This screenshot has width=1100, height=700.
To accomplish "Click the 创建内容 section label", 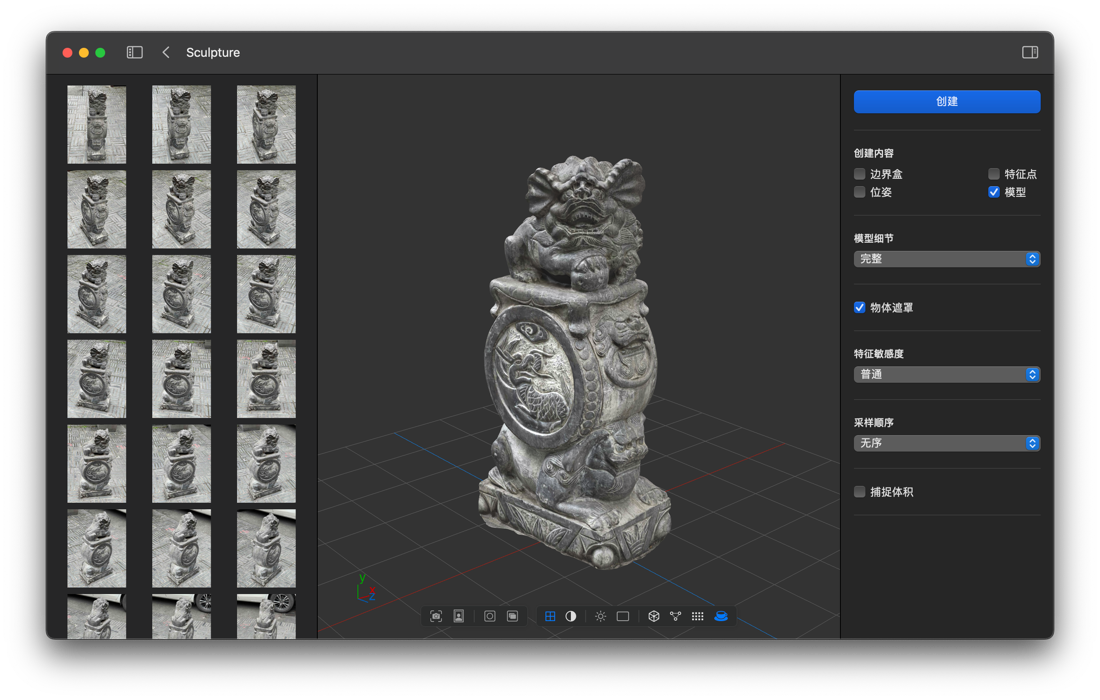I will coord(873,154).
